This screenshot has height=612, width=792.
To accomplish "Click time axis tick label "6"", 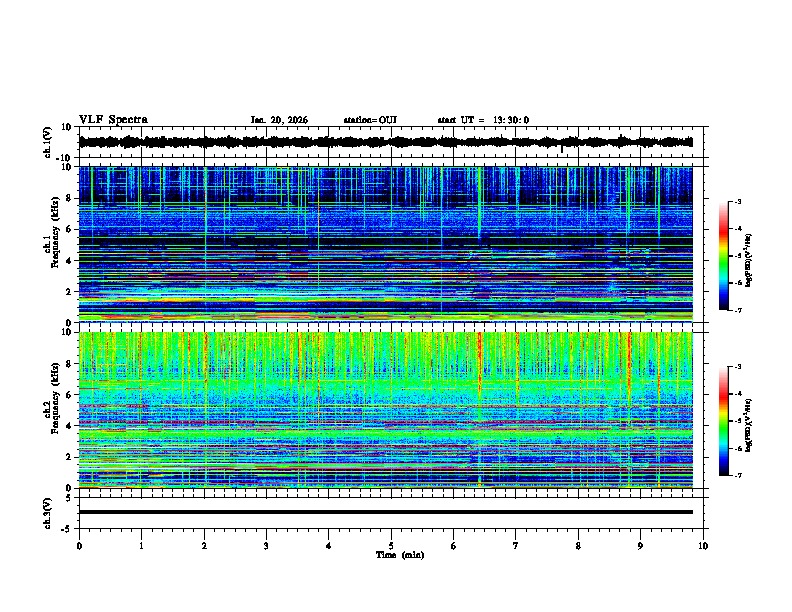I will pos(454,546).
